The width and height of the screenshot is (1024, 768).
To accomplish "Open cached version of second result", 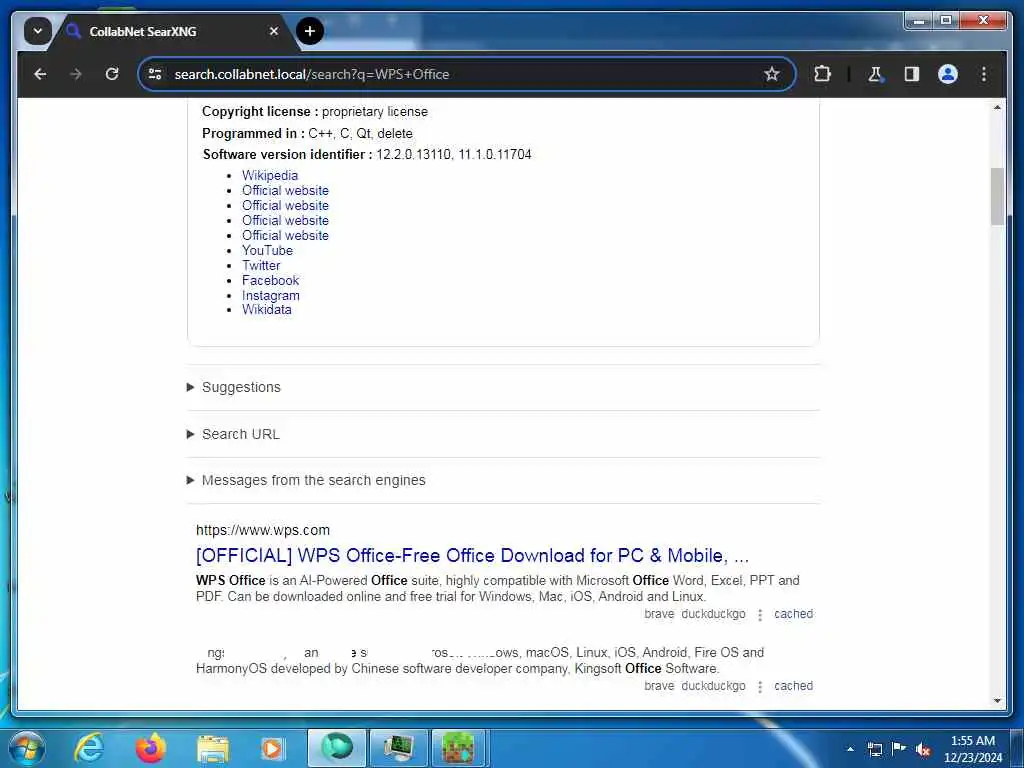I will click(x=793, y=686).
